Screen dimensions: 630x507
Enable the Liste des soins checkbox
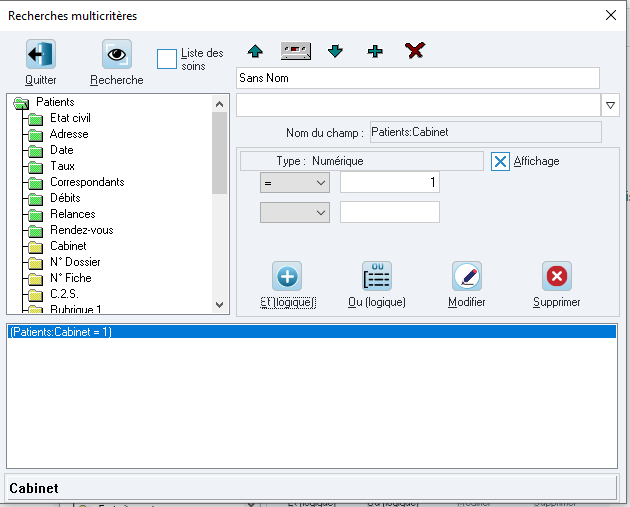click(167, 59)
